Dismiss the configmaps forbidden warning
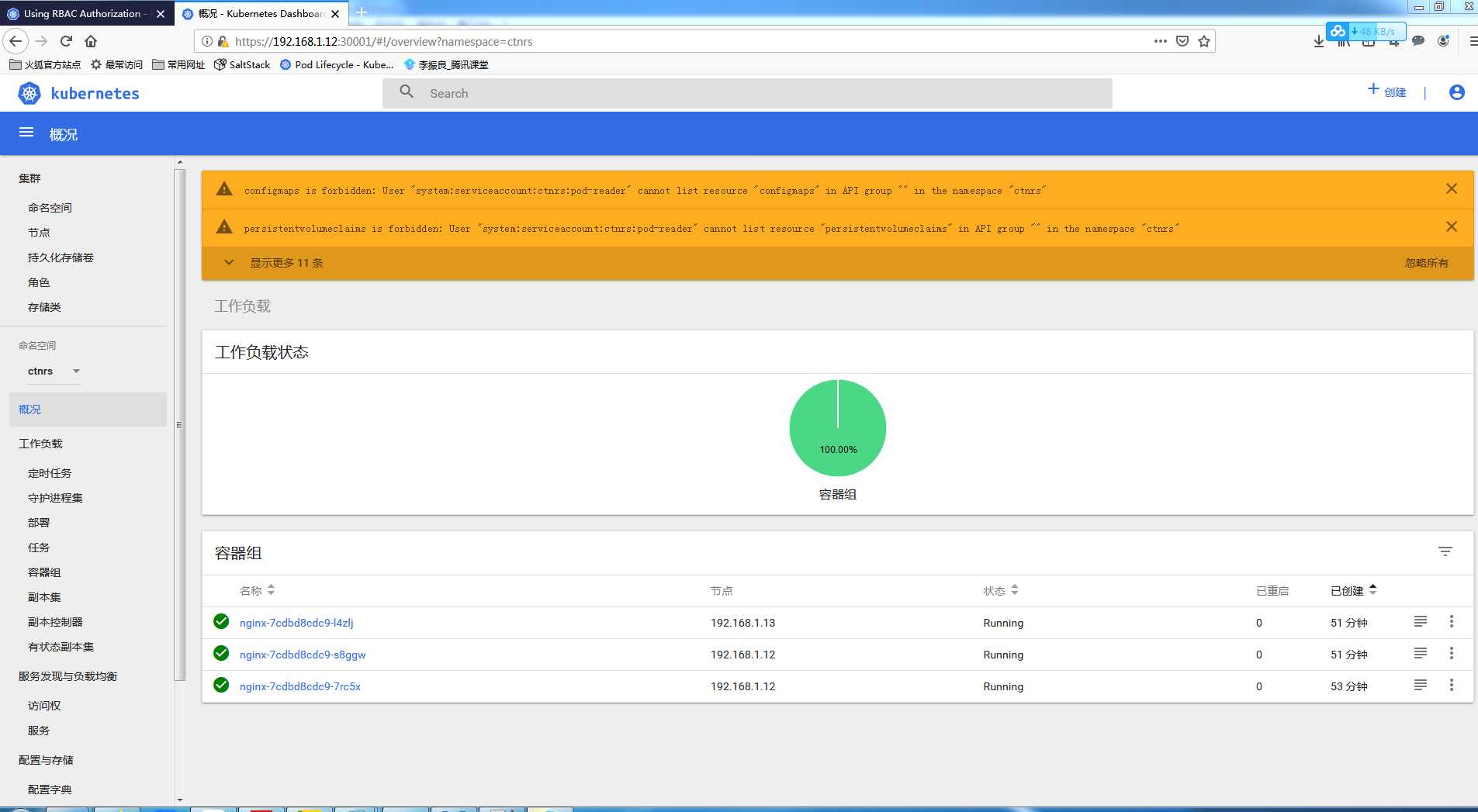The width and height of the screenshot is (1478, 812). (1452, 188)
